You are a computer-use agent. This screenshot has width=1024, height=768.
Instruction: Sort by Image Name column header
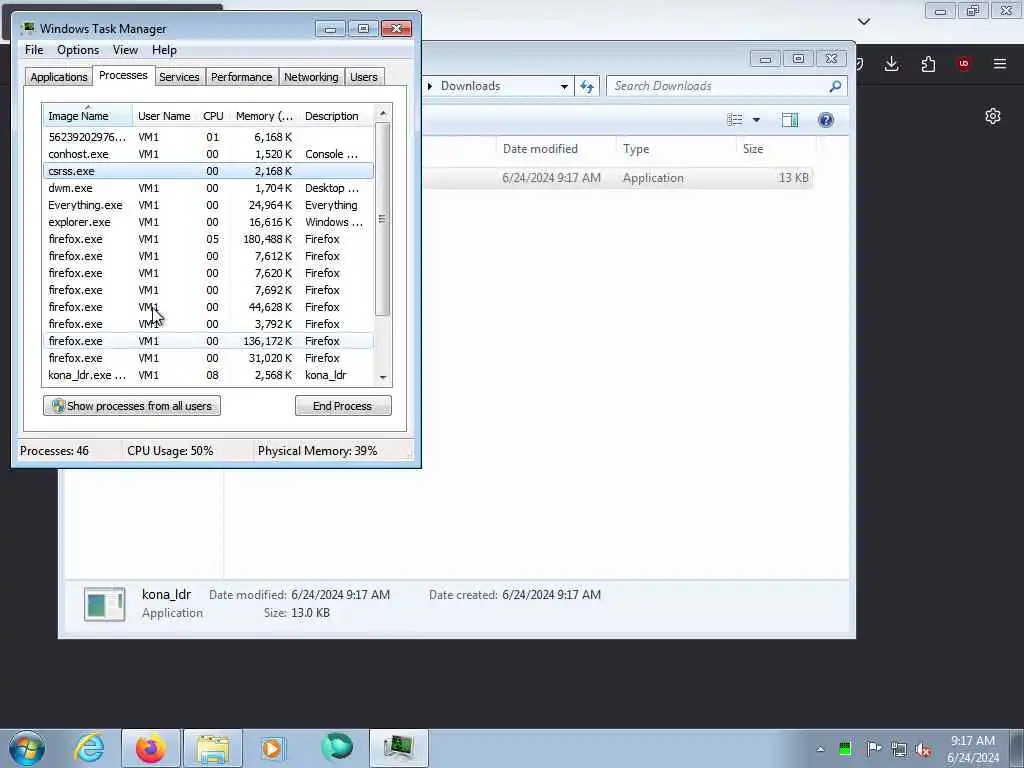tap(88, 116)
